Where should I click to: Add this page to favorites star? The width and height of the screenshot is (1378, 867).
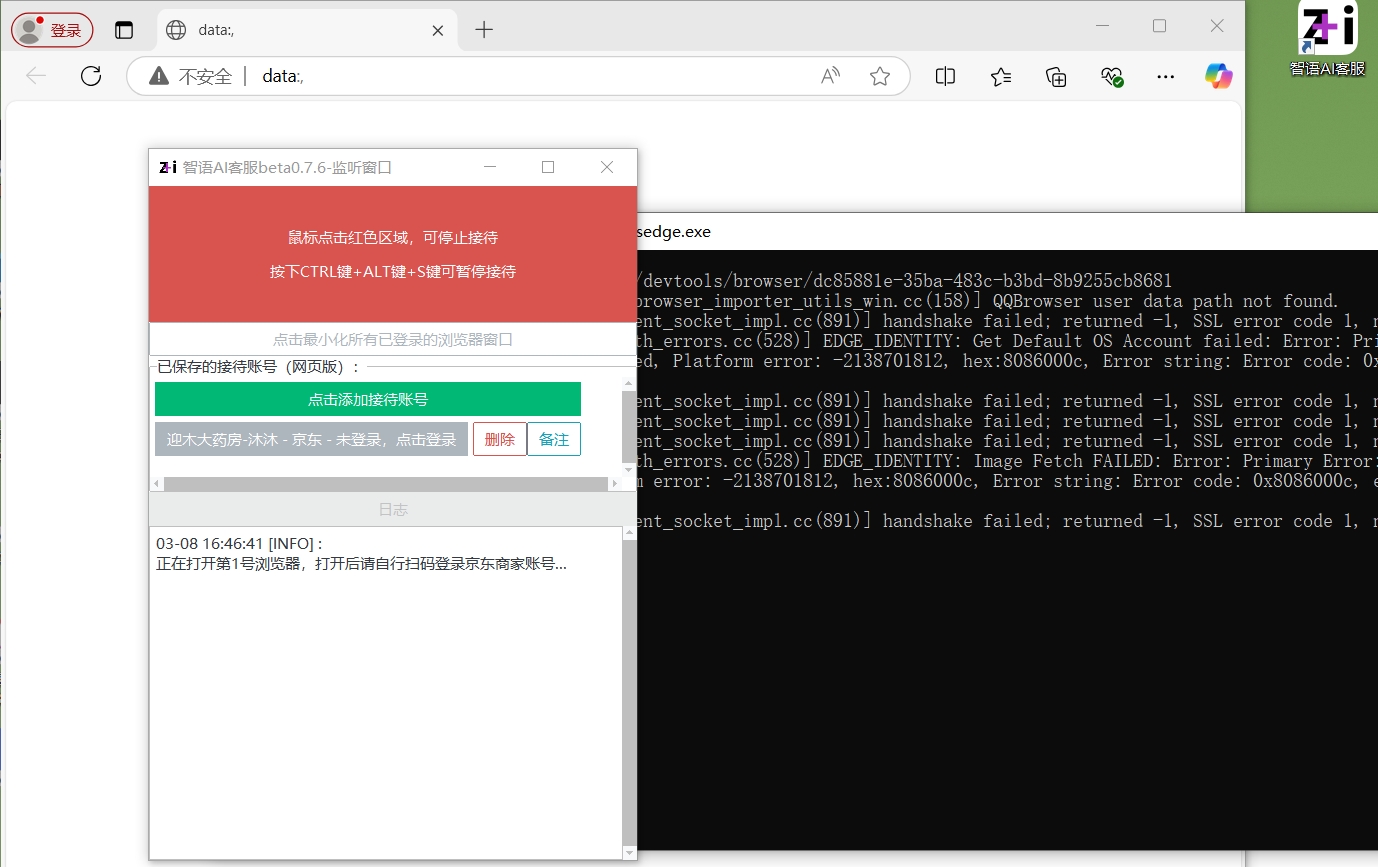click(x=880, y=76)
